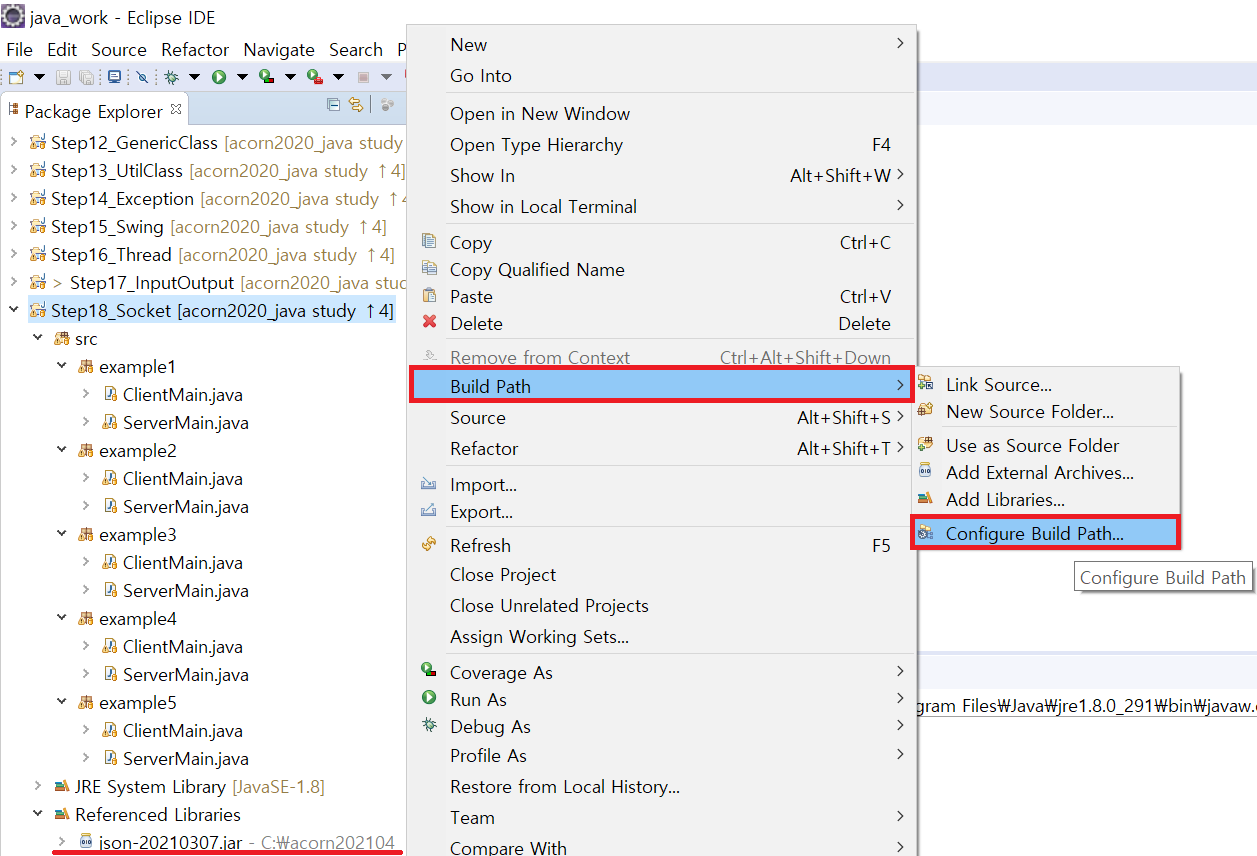1257x856 pixels.
Task: Open the dropdown arrow next to Debug
Action: click(194, 77)
